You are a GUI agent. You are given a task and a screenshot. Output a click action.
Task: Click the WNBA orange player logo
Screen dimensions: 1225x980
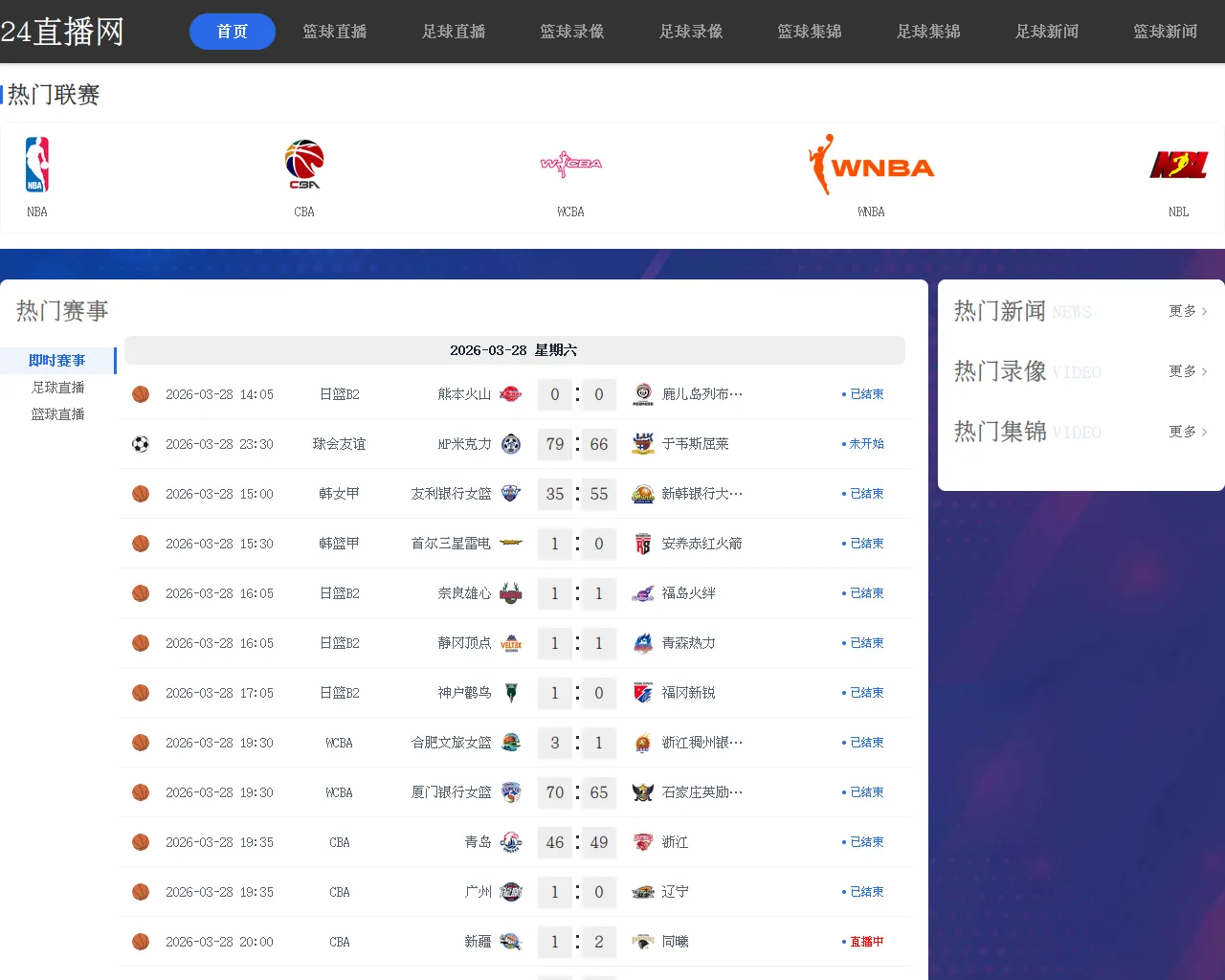pos(871,164)
